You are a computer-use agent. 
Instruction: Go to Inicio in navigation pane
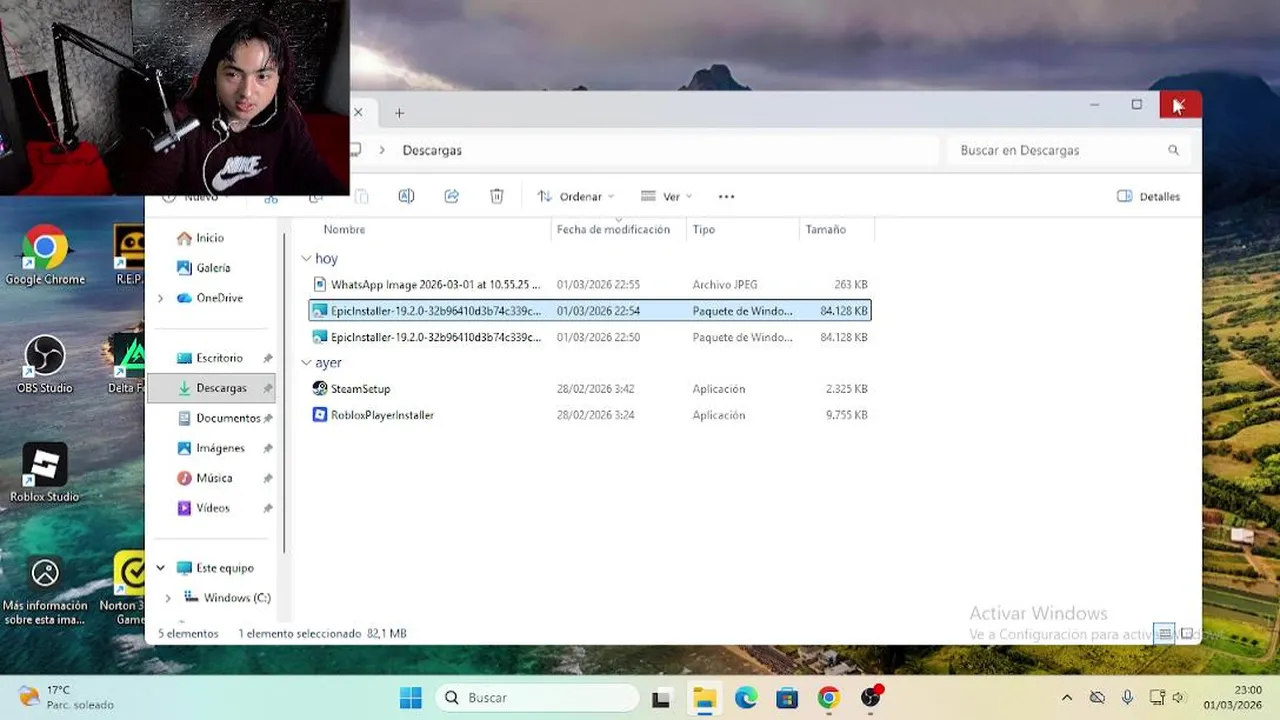(211, 238)
